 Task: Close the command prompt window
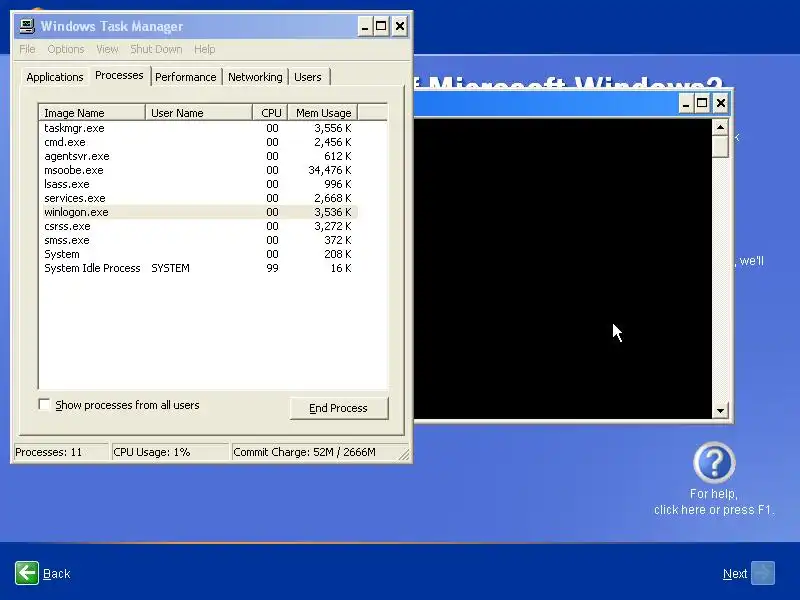coord(720,104)
